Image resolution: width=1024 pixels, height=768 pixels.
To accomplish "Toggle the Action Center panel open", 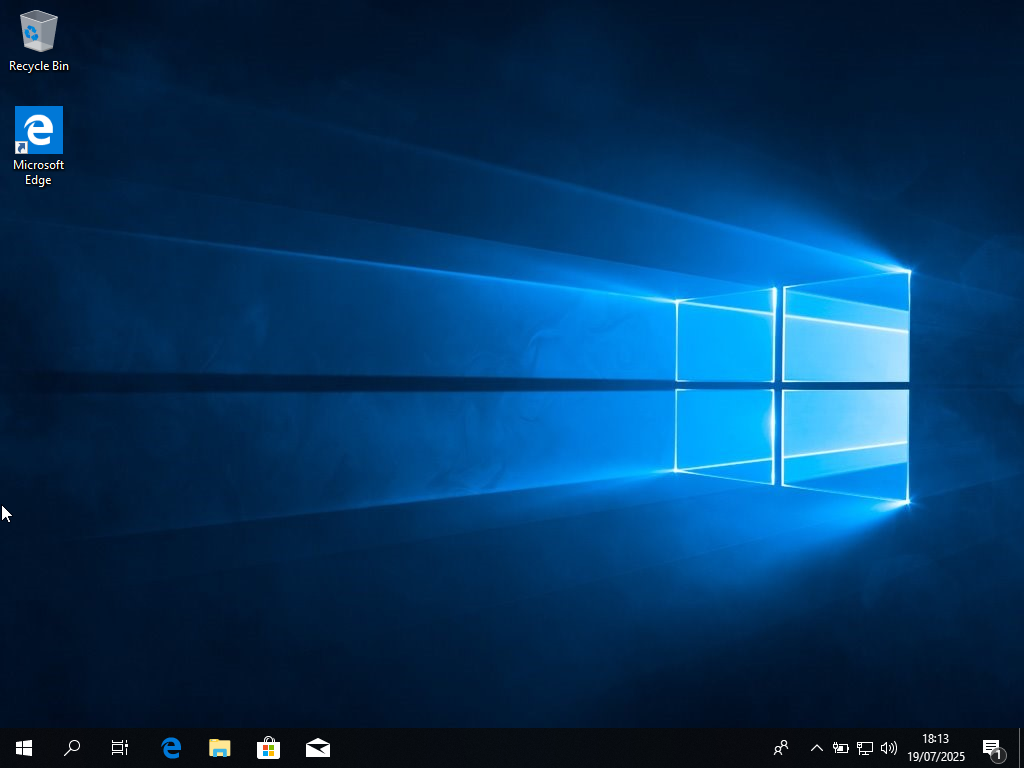I will [x=991, y=747].
